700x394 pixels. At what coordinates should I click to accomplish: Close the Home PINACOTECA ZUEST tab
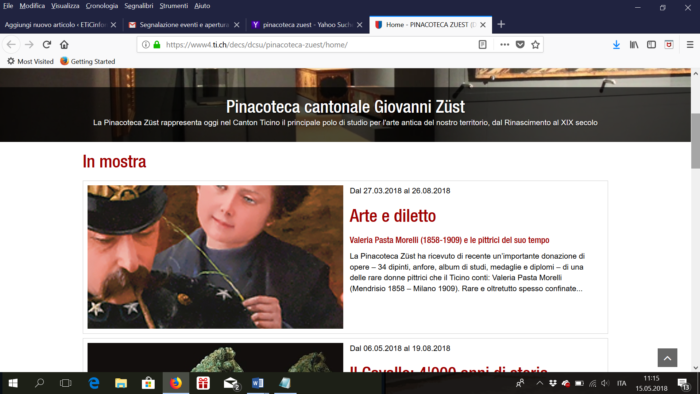point(483,25)
